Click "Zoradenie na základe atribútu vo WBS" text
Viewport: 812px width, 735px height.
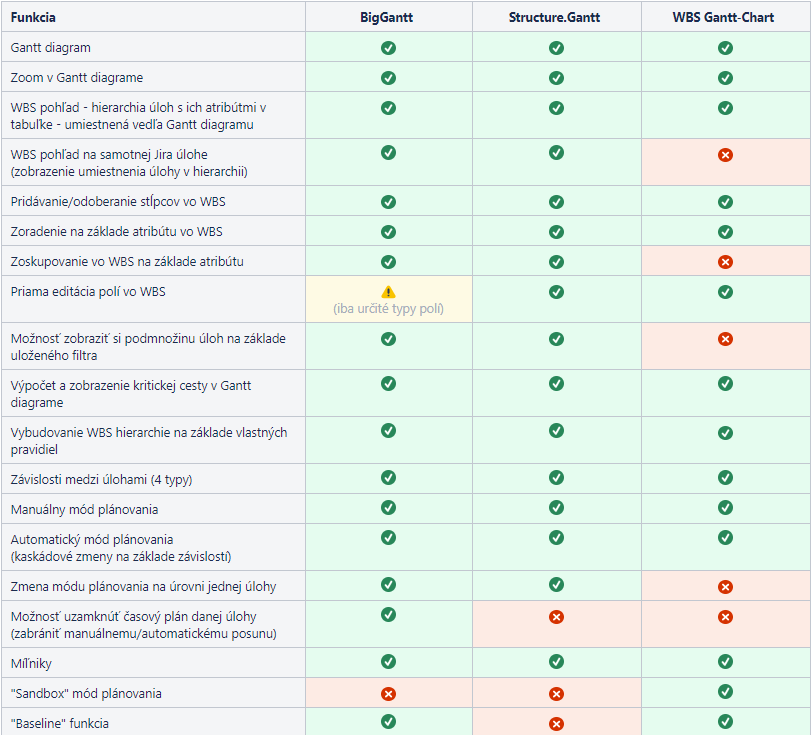pos(117,232)
